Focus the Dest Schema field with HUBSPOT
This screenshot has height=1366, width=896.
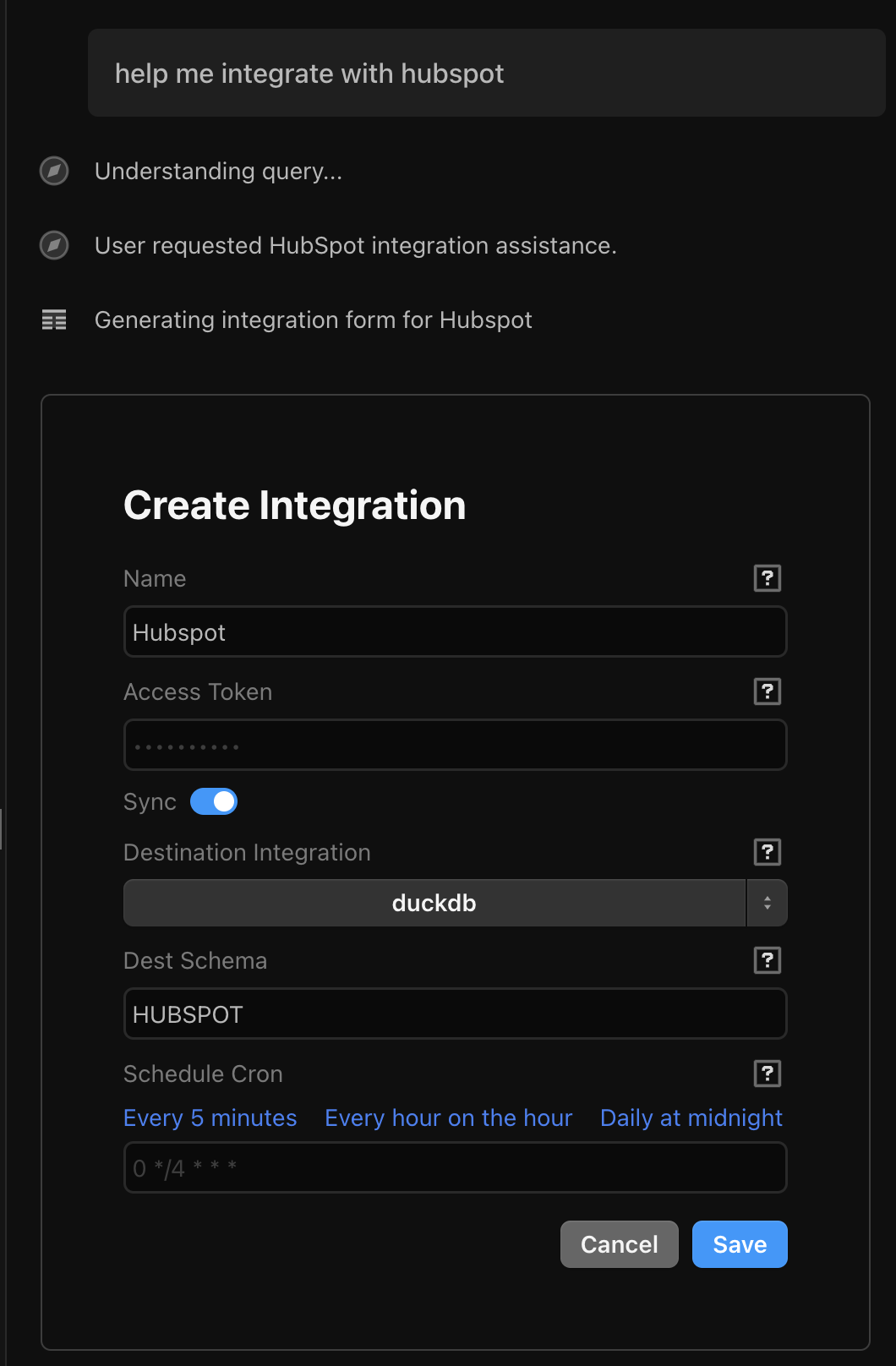point(455,1014)
